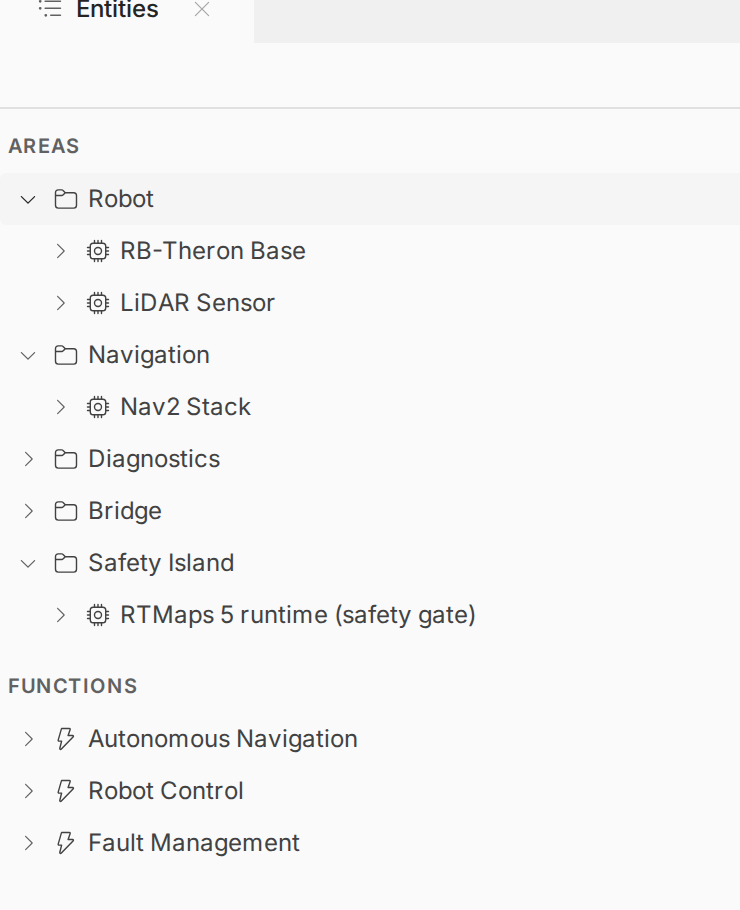Expand the LiDAR Sensor component
Screen dimensions: 740x910
[60, 303]
